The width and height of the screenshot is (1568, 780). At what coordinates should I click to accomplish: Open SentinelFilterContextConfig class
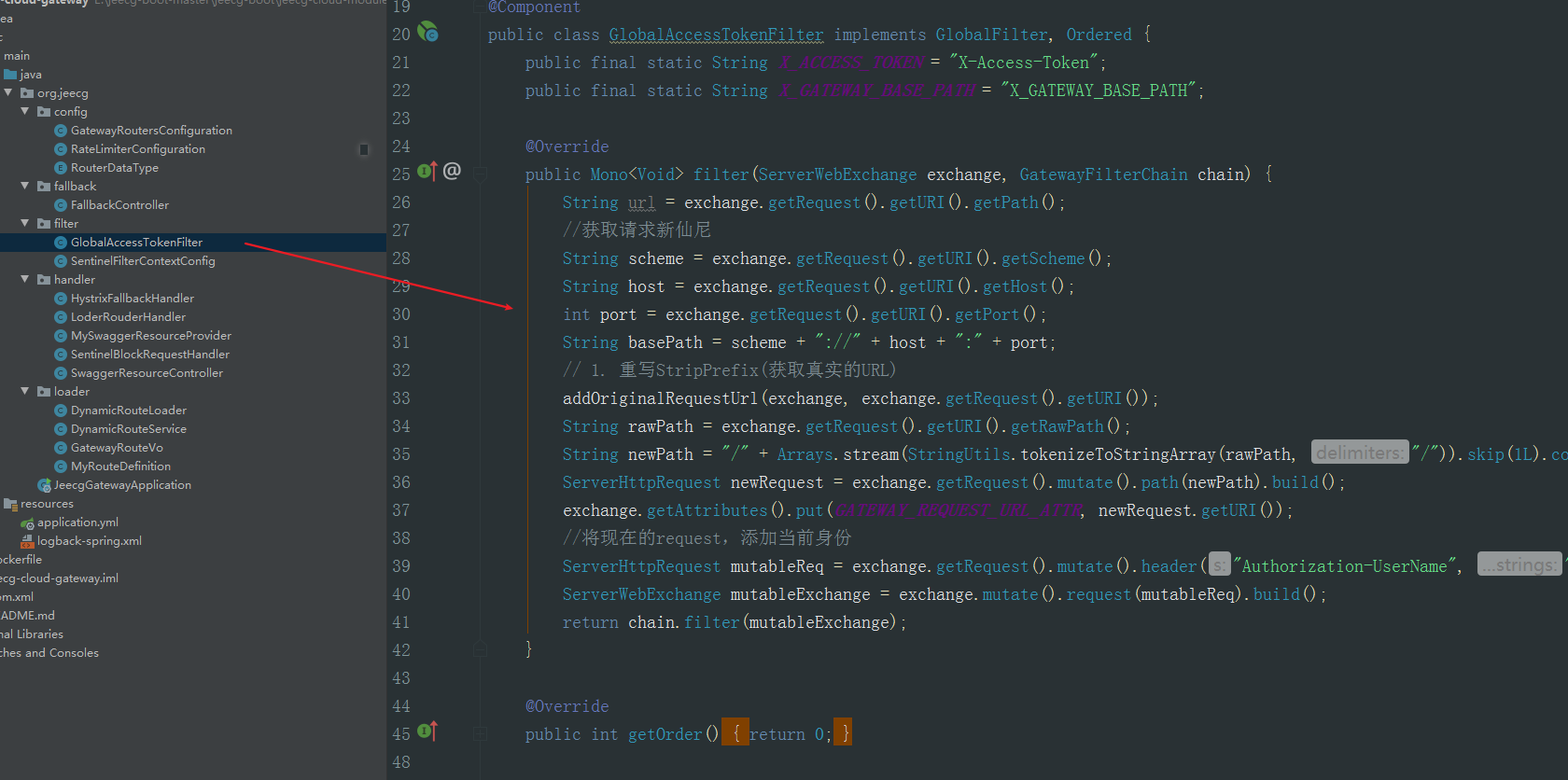tap(143, 261)
